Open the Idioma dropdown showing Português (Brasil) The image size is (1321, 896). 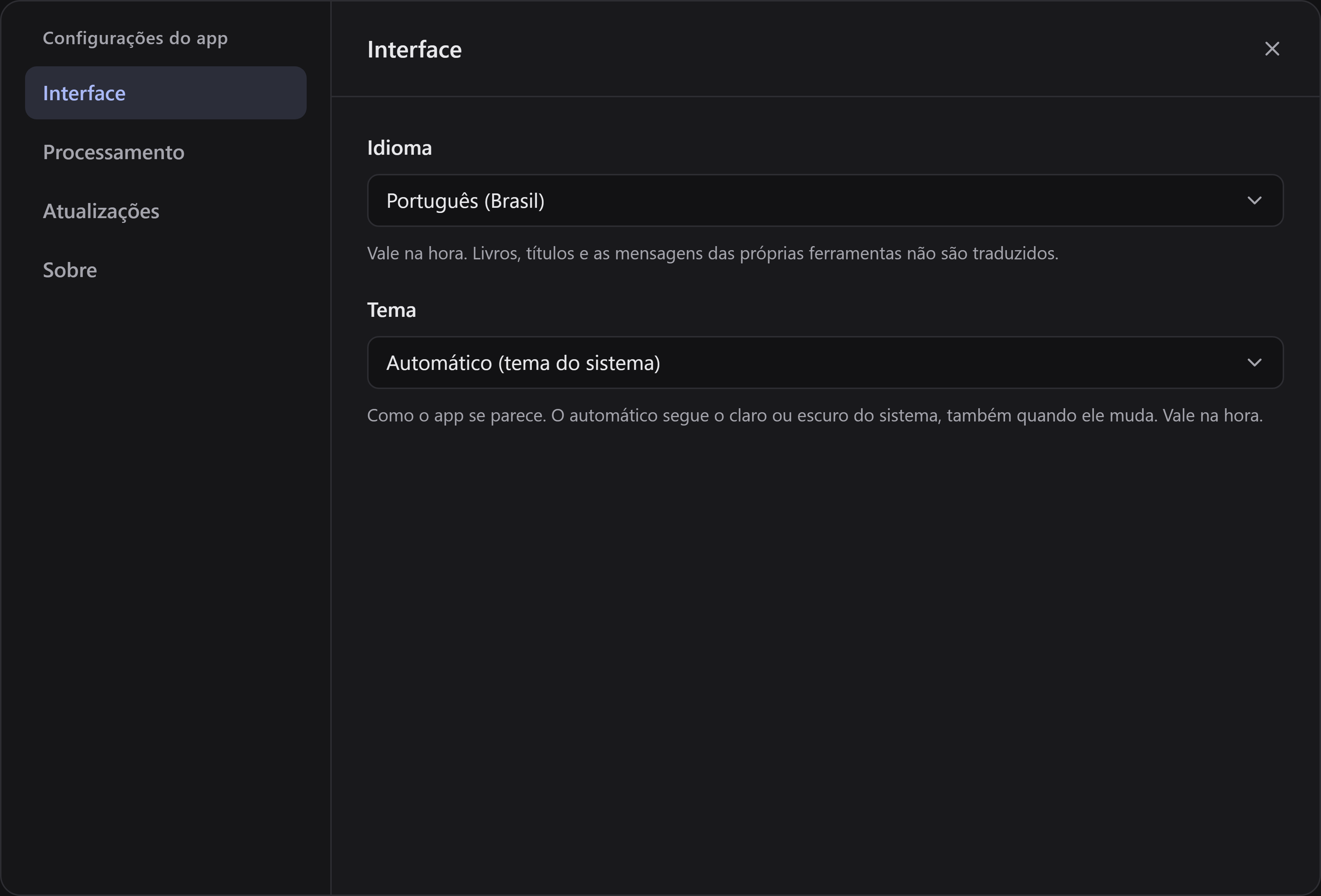(x=825, y=200)
